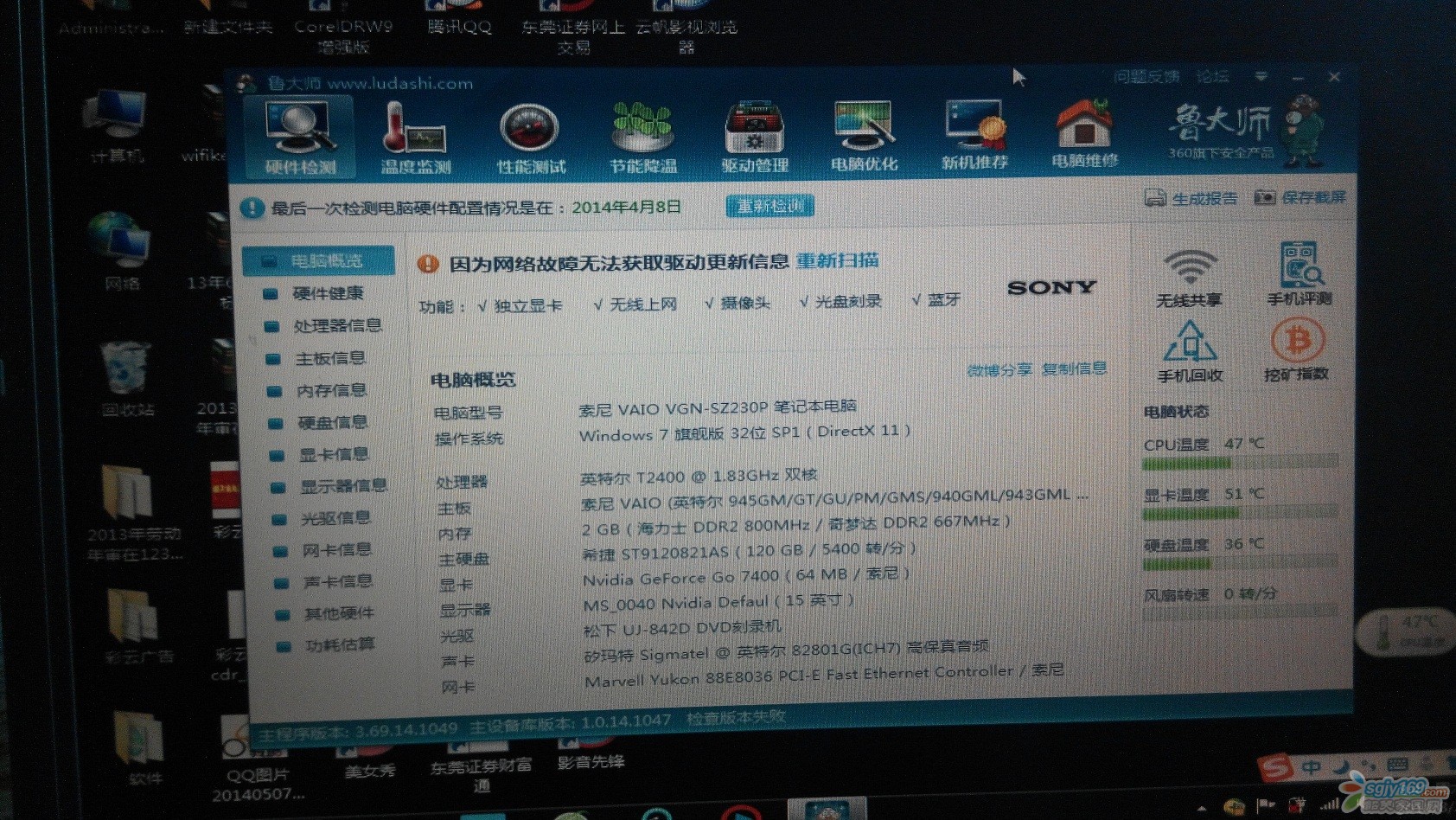Click the 英特尔 T2400 processor text
The width and height of the screenshot is (1456, 820).
(x=699, y=476)
